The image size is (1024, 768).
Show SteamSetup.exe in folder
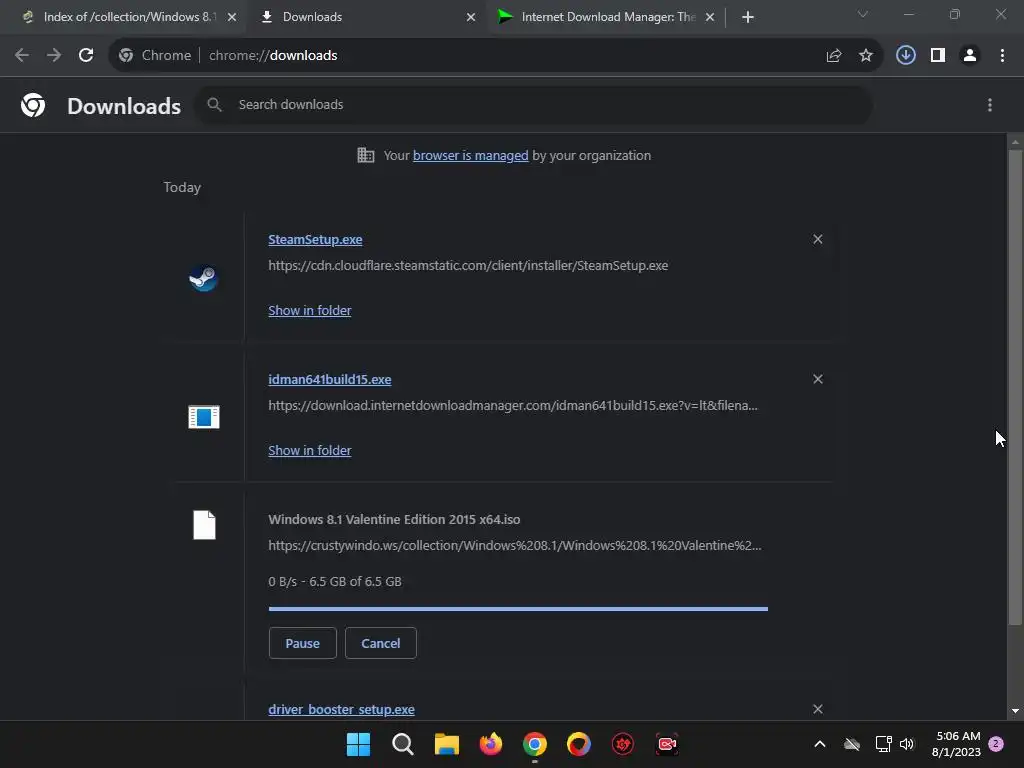click(310, 311)
